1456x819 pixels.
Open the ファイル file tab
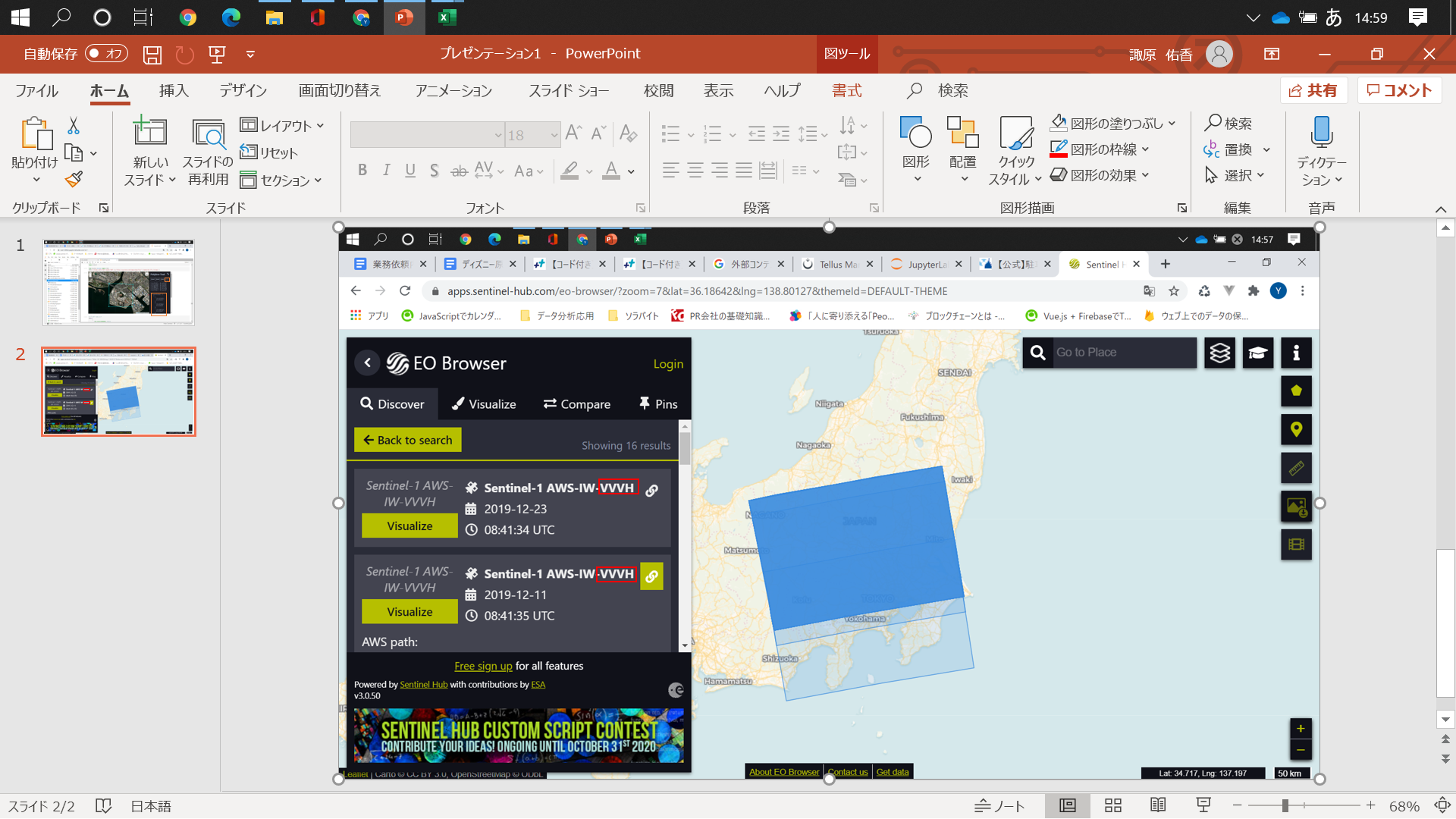[36, 91]
